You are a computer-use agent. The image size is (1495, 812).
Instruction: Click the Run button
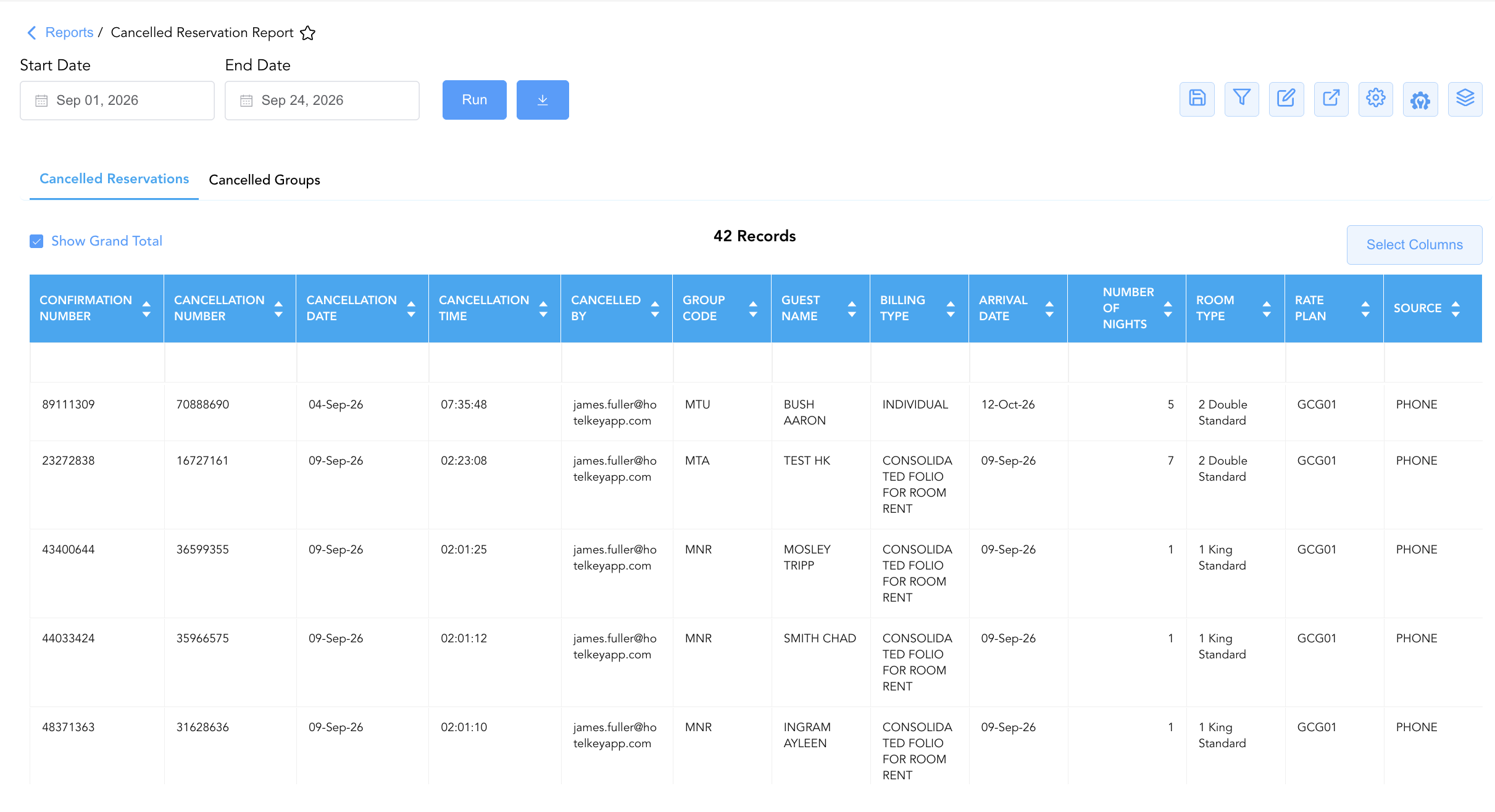(474, 100)
